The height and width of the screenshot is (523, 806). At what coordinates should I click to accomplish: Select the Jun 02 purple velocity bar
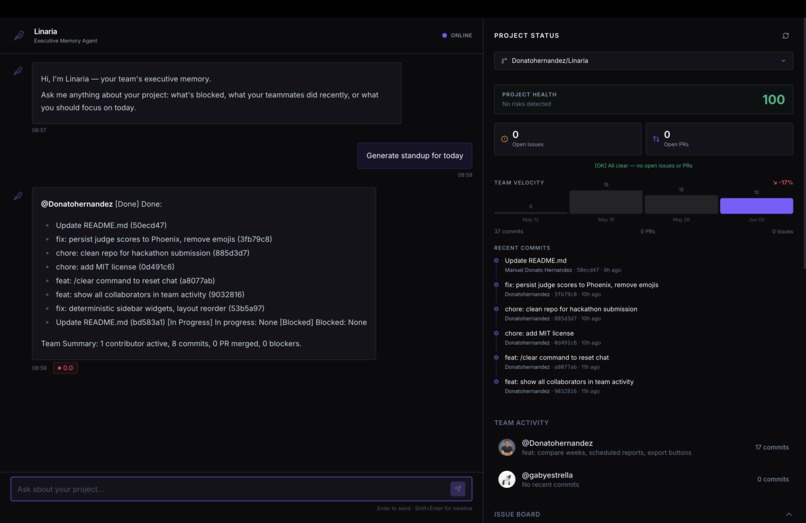click(756, 206)
